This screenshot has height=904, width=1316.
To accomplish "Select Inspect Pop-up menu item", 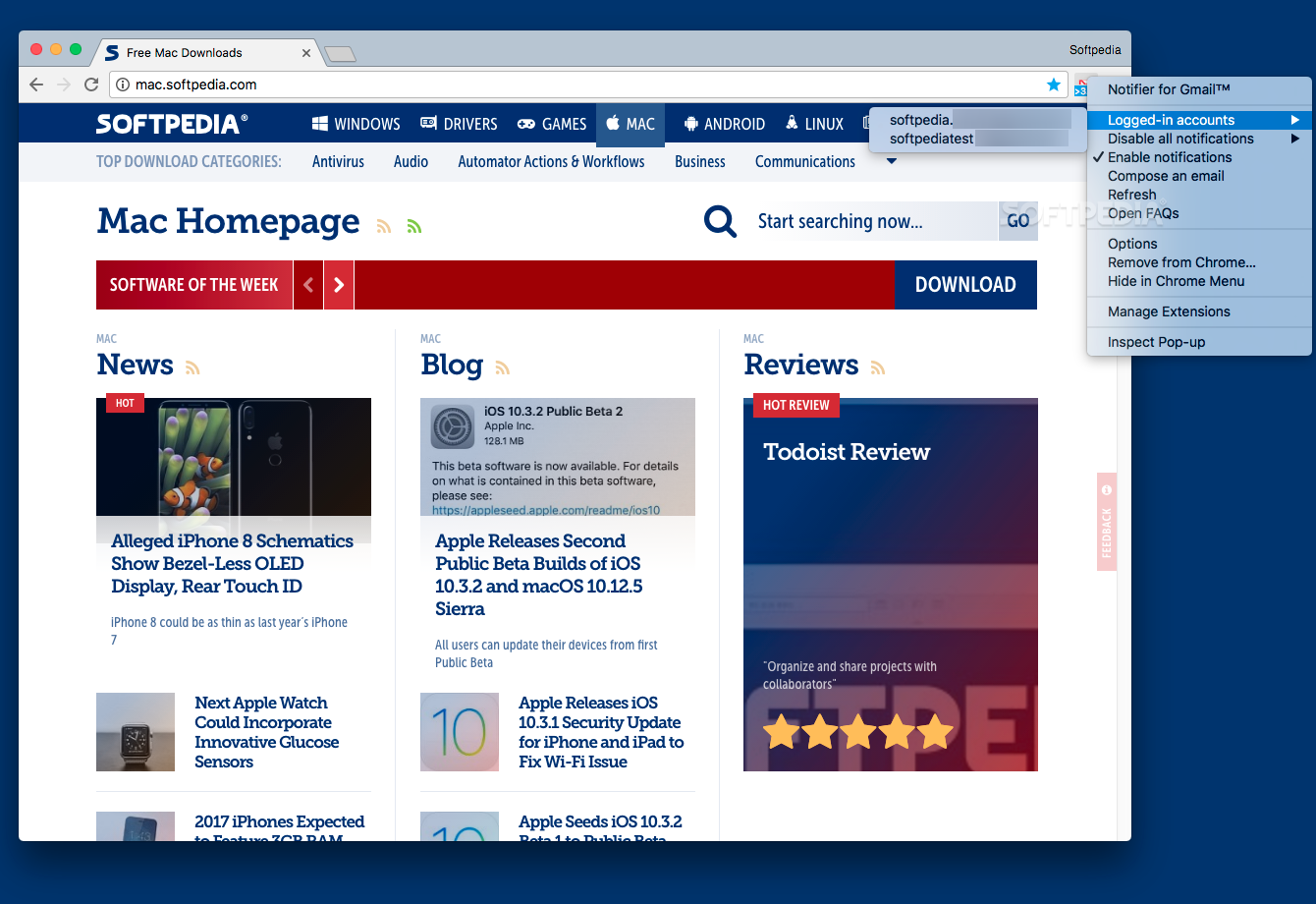I will (x=1199, y=342).
